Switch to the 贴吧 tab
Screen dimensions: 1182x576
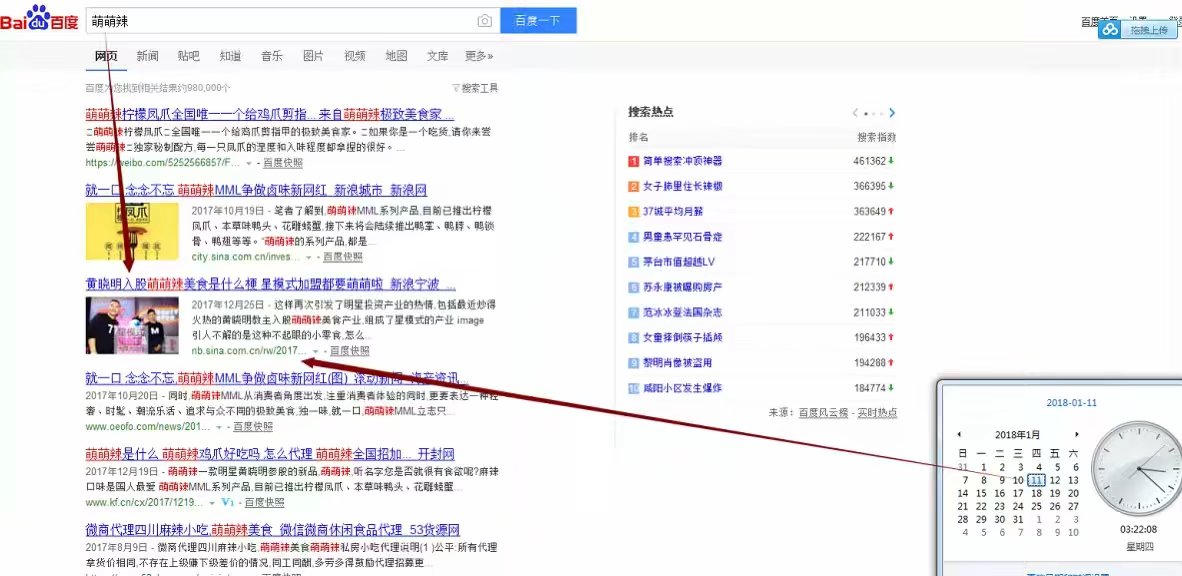[x=189, y=56]
